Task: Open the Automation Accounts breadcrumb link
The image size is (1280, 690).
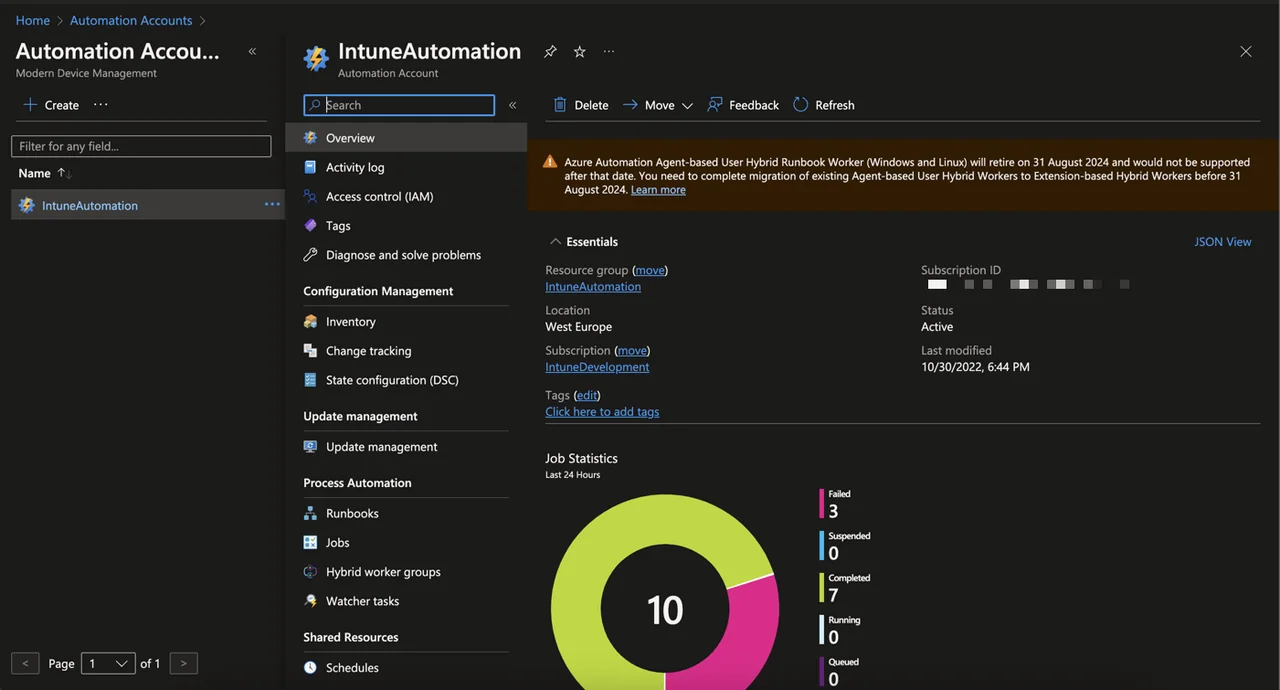Action: pyautogui.click(x=131, y=20)
